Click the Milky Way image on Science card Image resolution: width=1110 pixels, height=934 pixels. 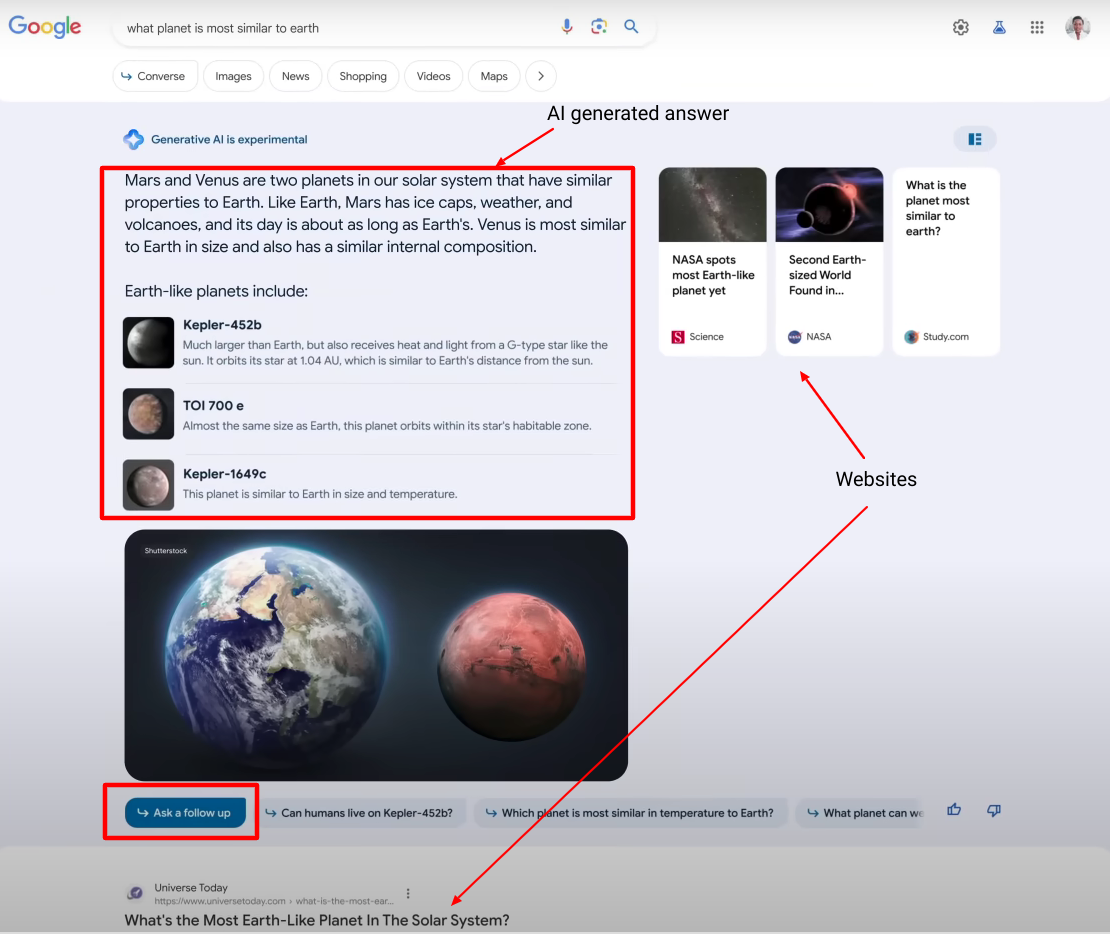pos(713,205)
